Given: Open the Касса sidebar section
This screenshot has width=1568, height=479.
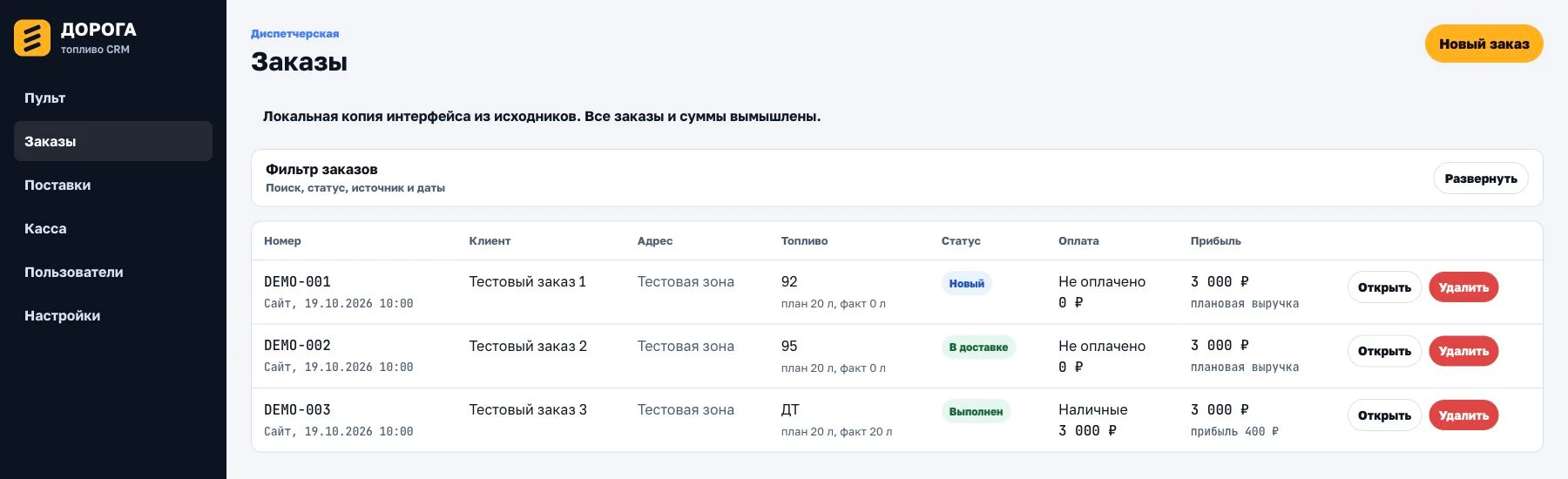Looking at the screenshot, I should 113,228.
